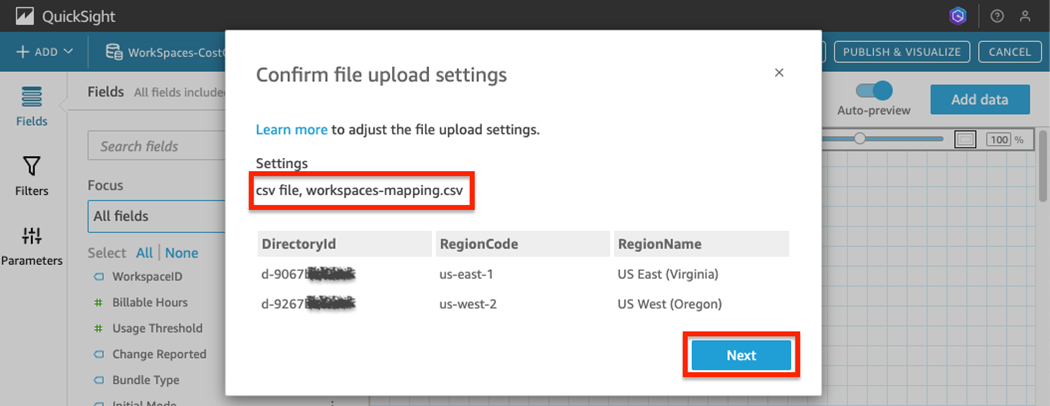Viewport: 1050px width, 406px height.
Task: Click the QuickSight logo icon
Action: [x=25, y=15]
